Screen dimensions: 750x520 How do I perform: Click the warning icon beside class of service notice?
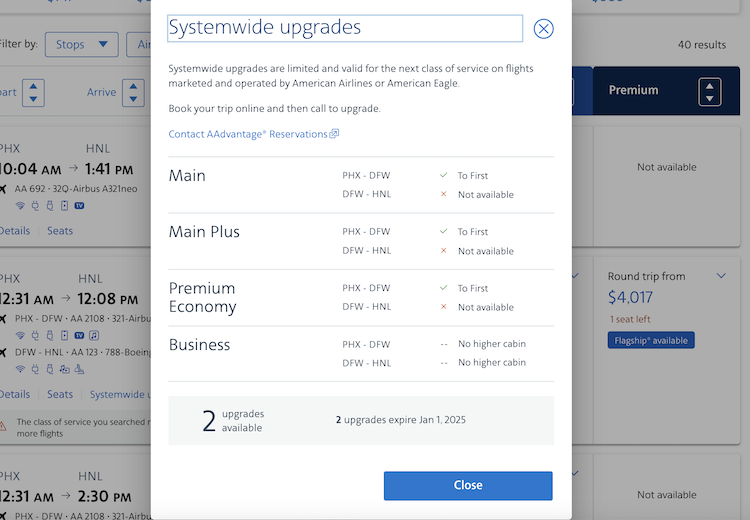(x=3, y=426)
